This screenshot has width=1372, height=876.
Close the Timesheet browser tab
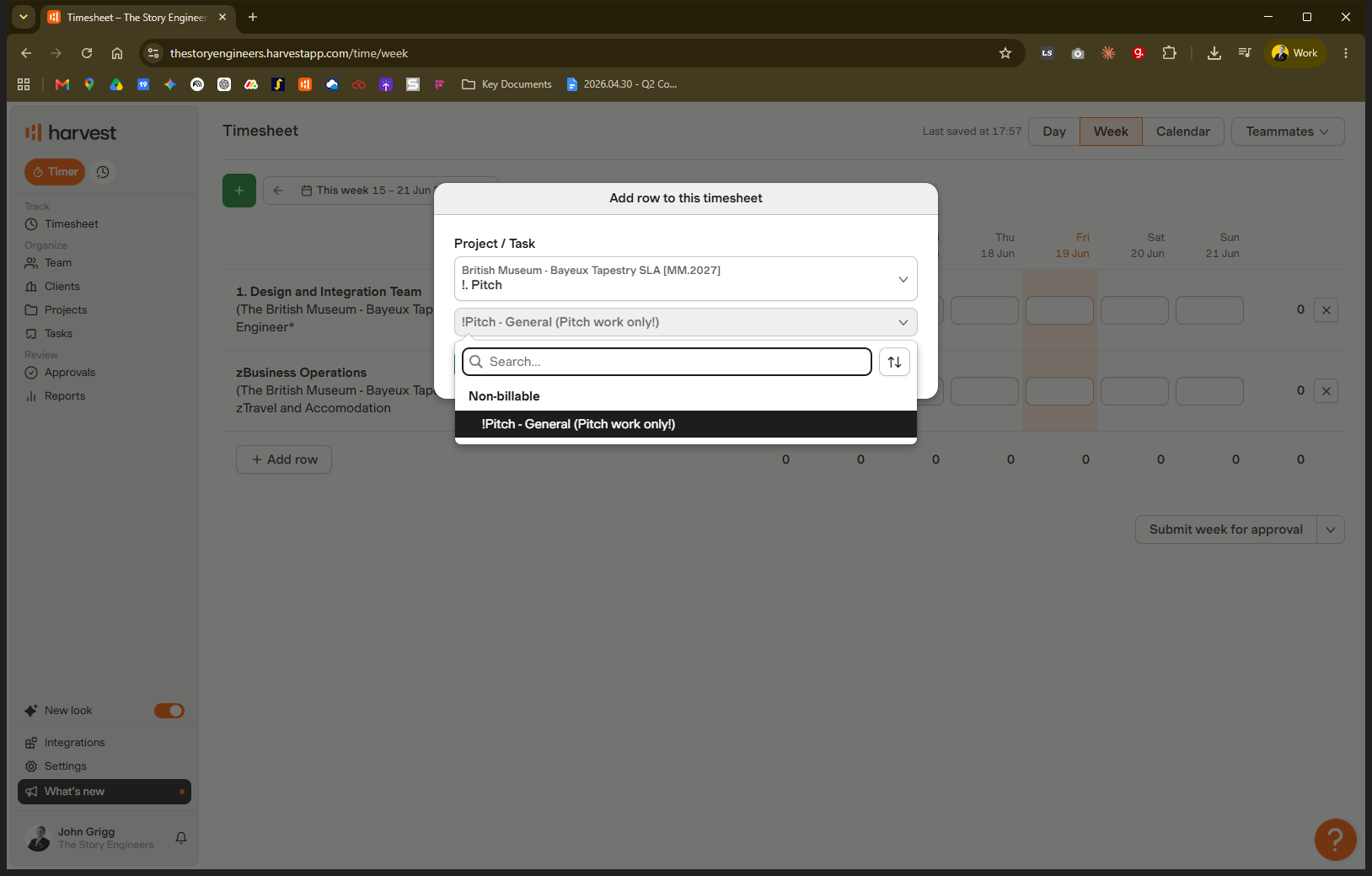coord(222,17)
